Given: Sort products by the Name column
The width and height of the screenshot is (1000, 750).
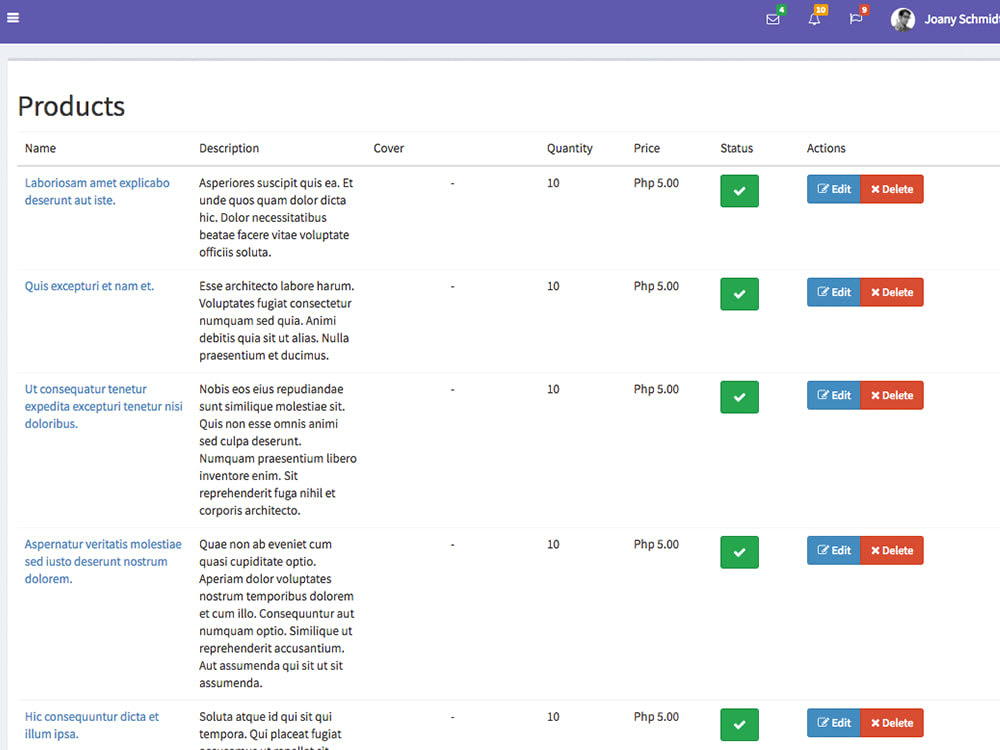Looking at the screenshot, I should (x=40, y=147).
